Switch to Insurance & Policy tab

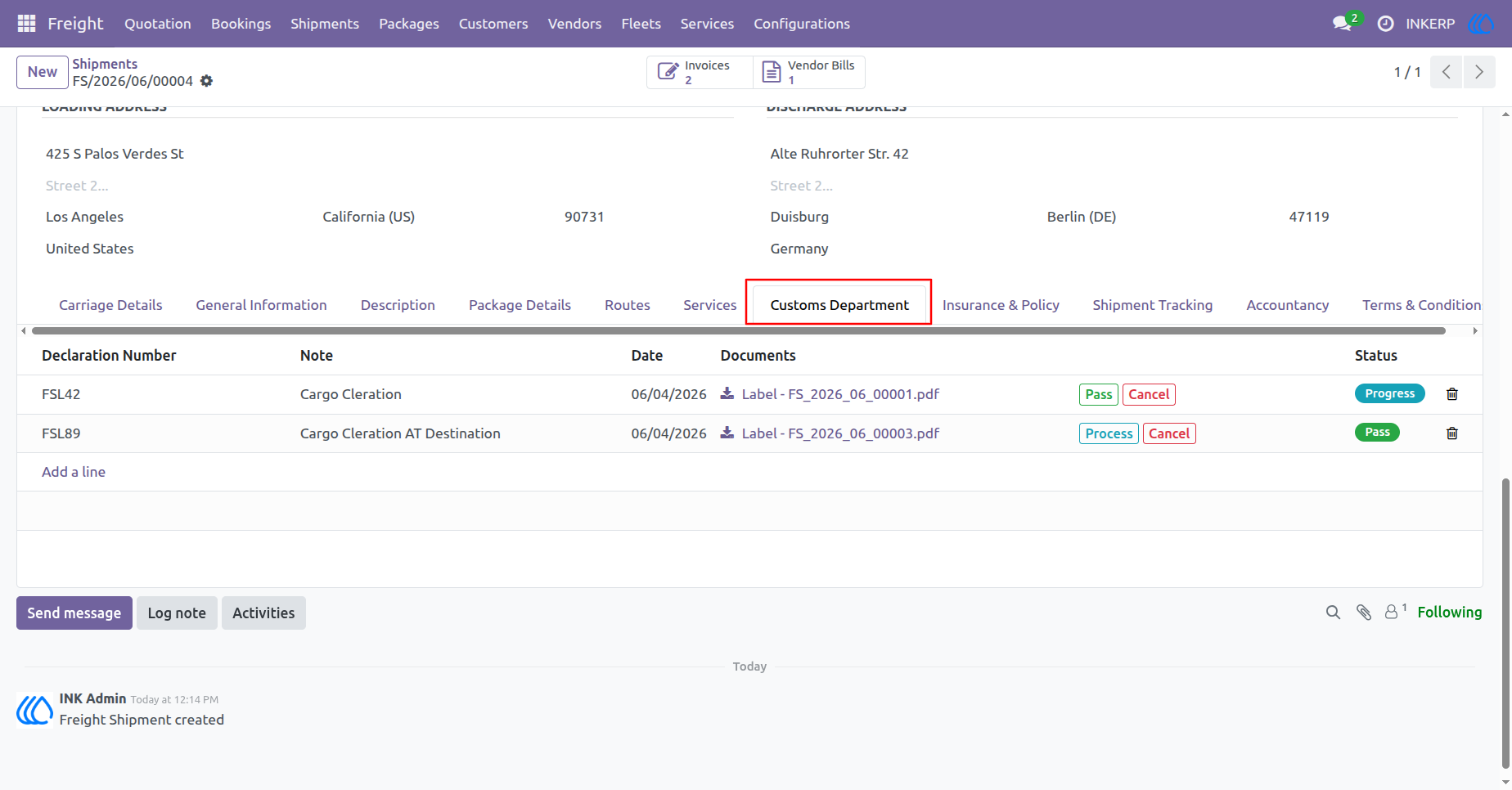[x=1001, y=305]
